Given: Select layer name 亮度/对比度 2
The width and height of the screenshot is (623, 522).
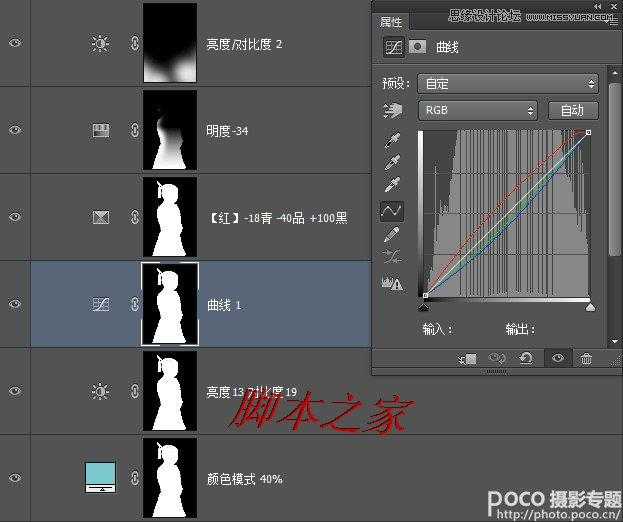Looking at the screenshot, I should [244, 44].
